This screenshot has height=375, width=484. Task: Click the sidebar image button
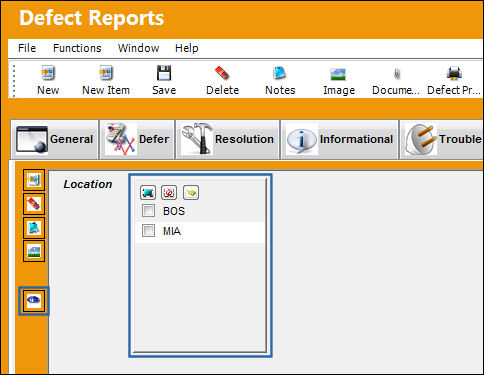click(x=34, y=251)
